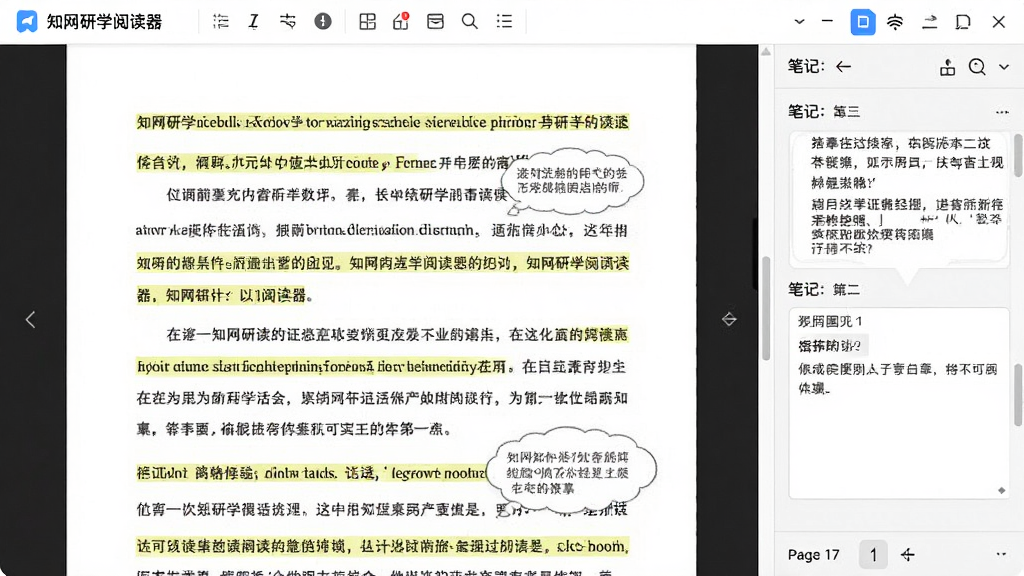Go back using the notes panel arrow

[844, 67]
